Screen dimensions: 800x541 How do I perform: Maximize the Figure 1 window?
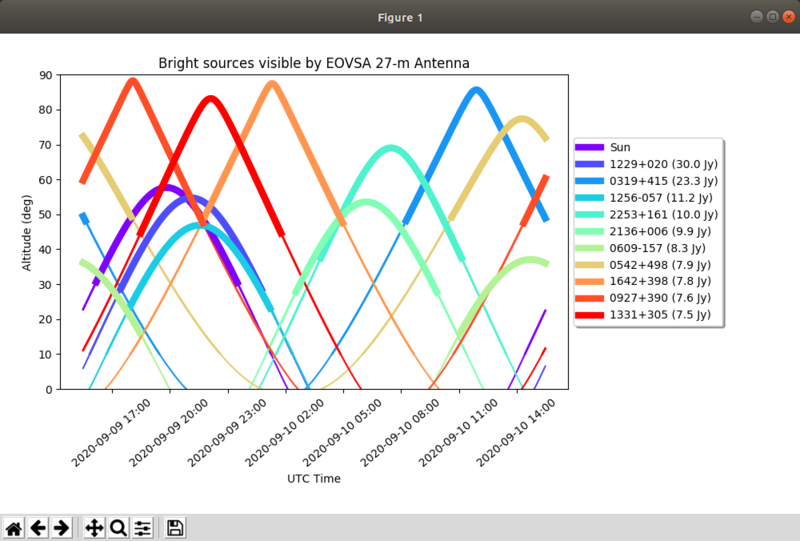point(772,17)
